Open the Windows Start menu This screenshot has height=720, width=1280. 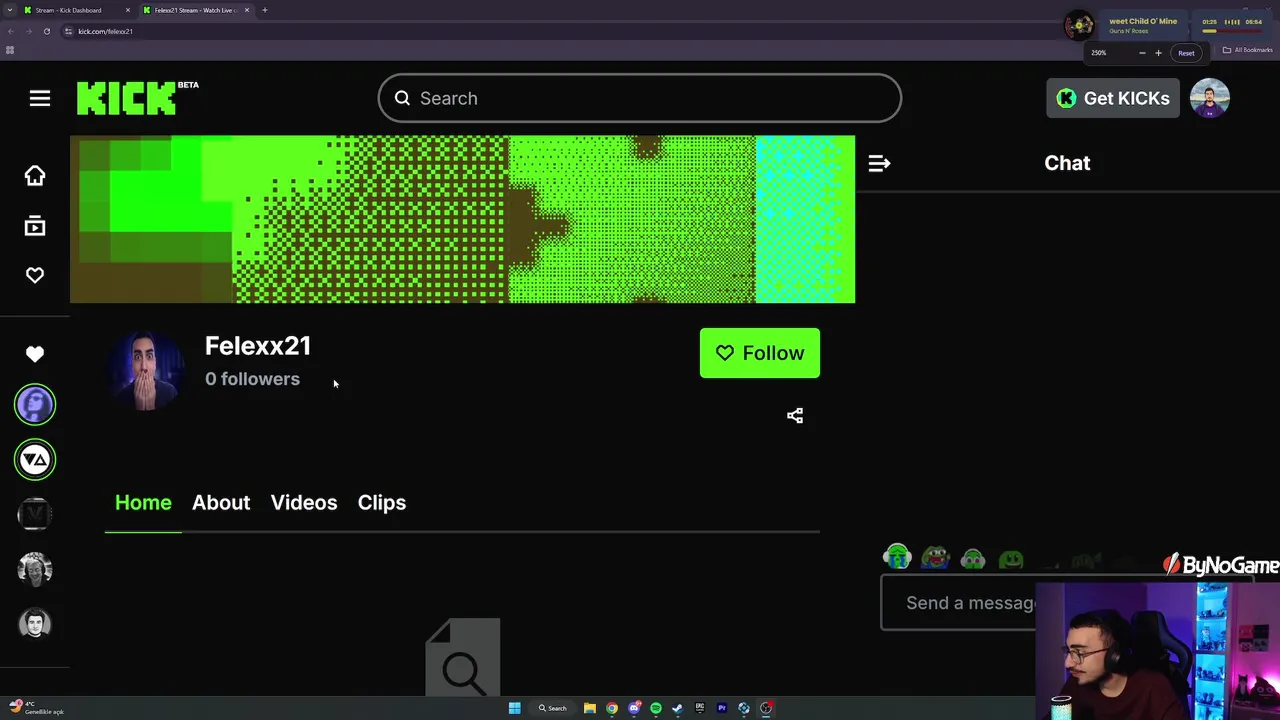coord(514,708)
